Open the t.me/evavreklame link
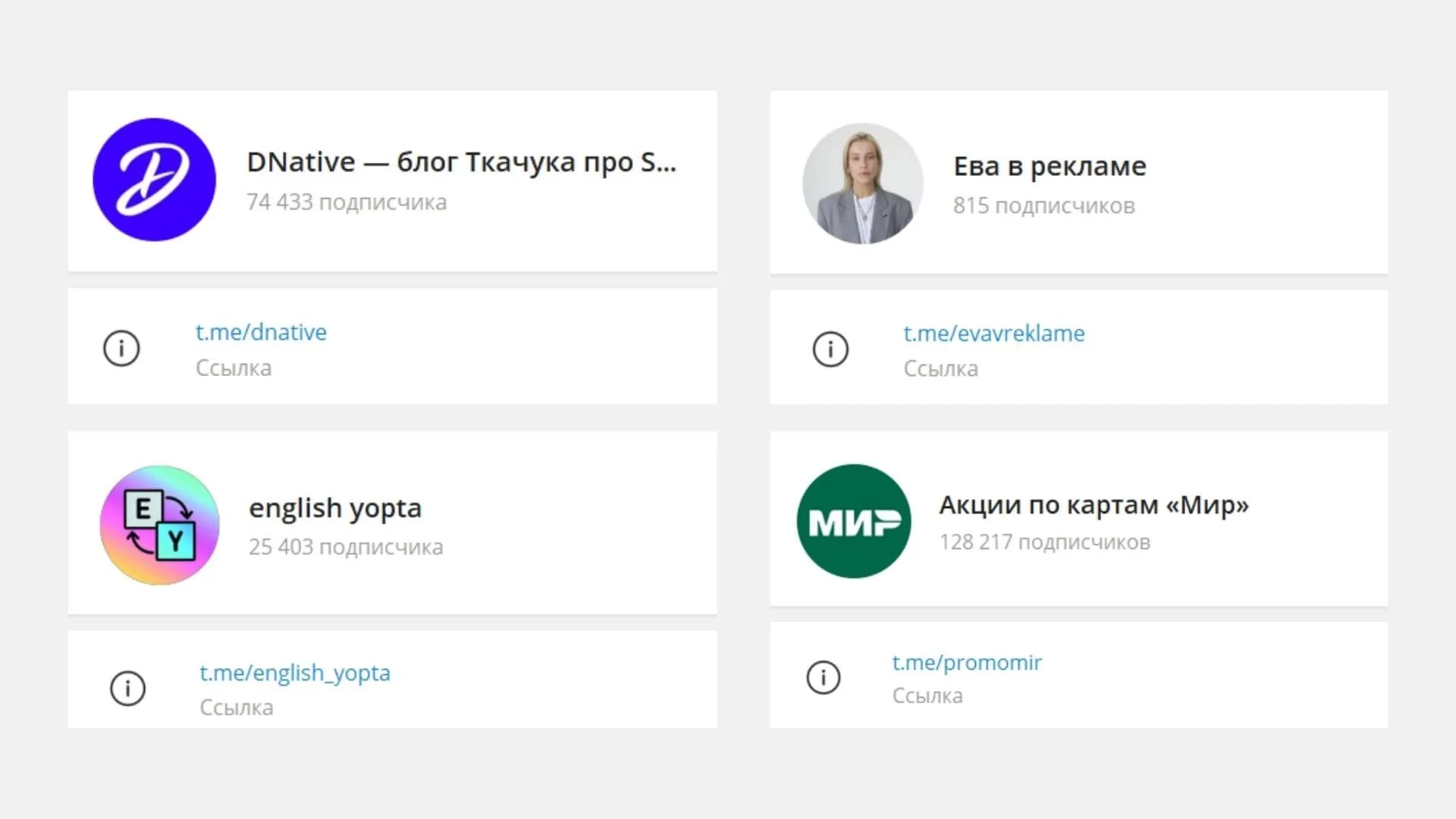The image size is (1456, 819). tap(994, 334)
